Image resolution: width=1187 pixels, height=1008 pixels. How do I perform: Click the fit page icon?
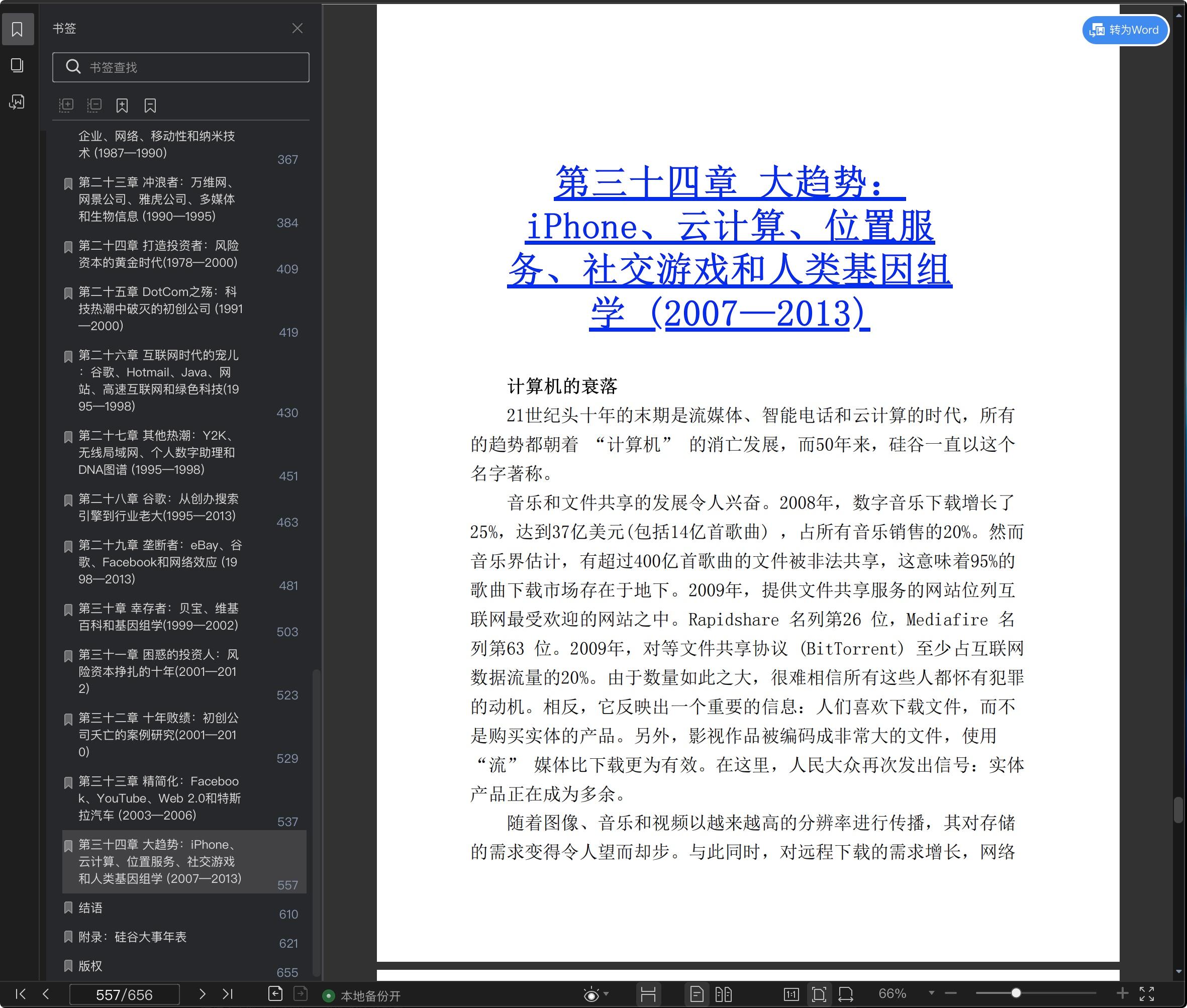[819, 994]
